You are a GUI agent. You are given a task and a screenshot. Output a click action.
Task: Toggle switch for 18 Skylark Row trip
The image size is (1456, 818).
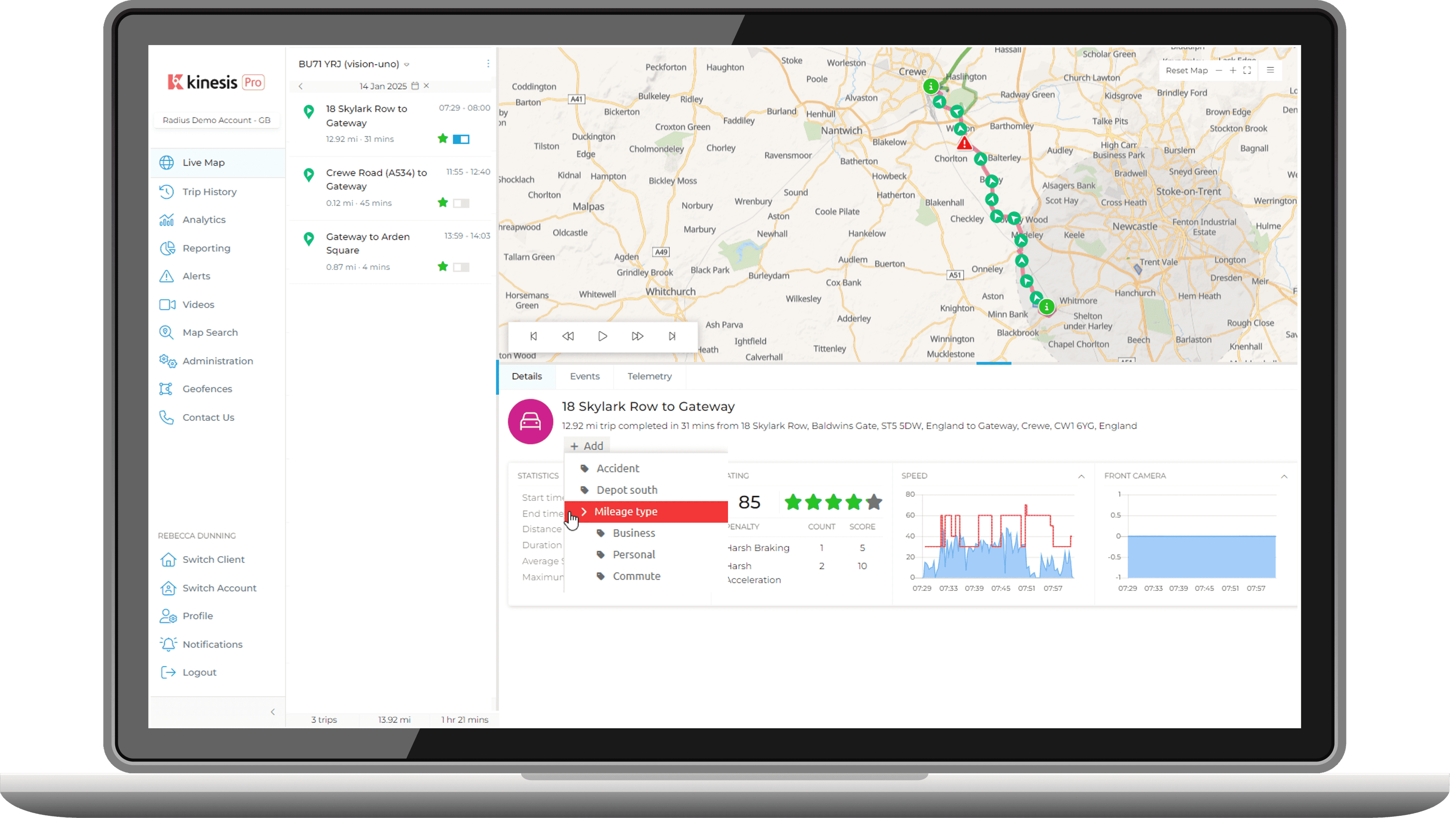click(461, 139)
